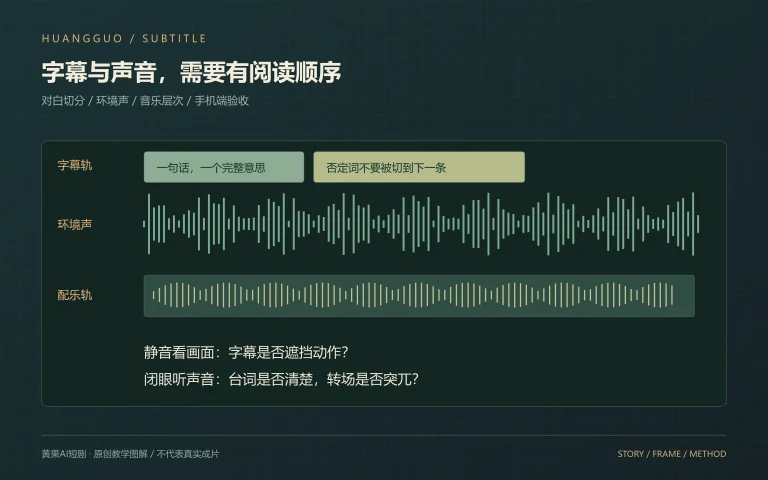Select the title 字幕与声音，需要有阅读顺序
The image size is (768, 480).
point(191,72)
